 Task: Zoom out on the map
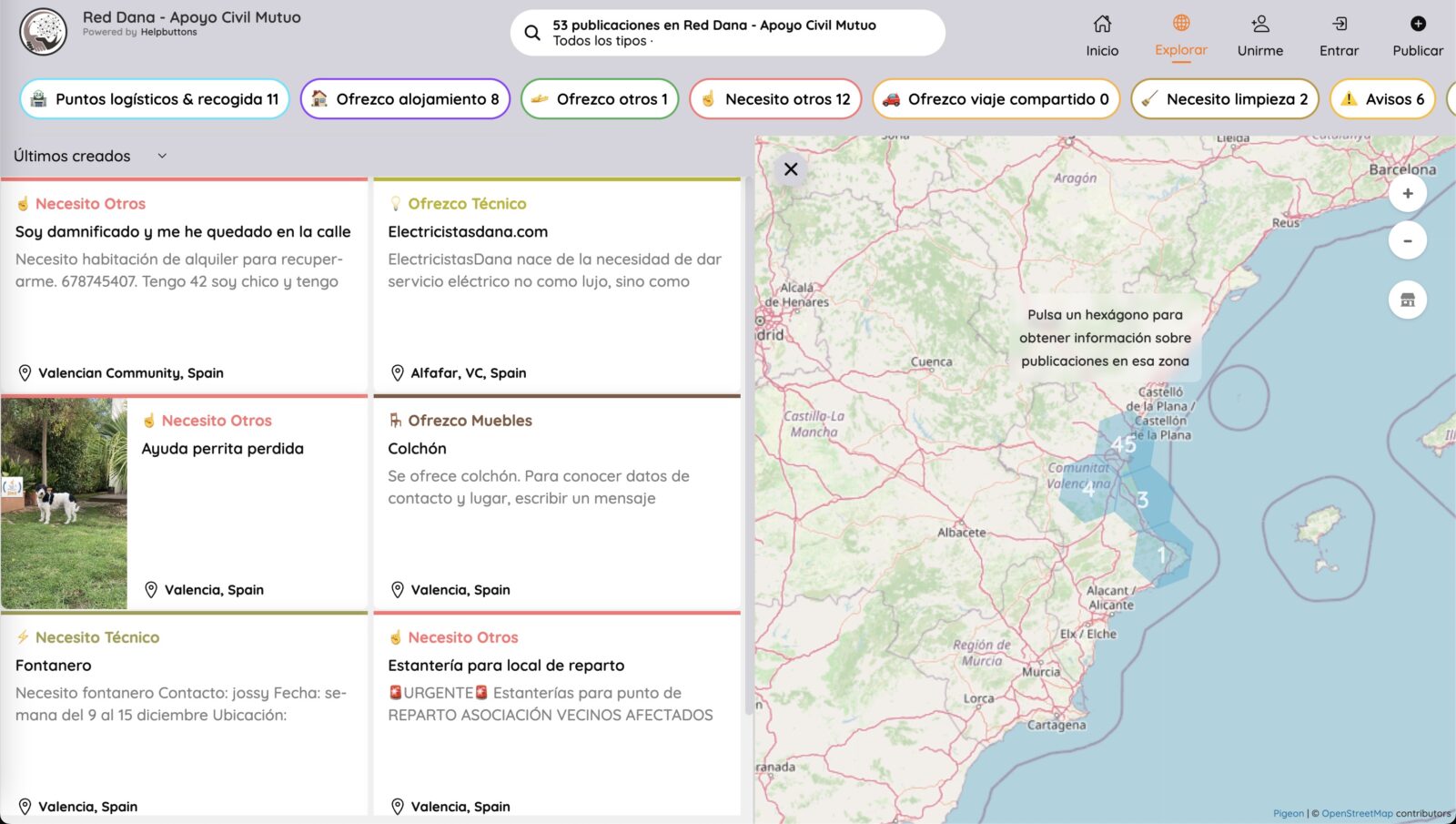[1407, 240]
